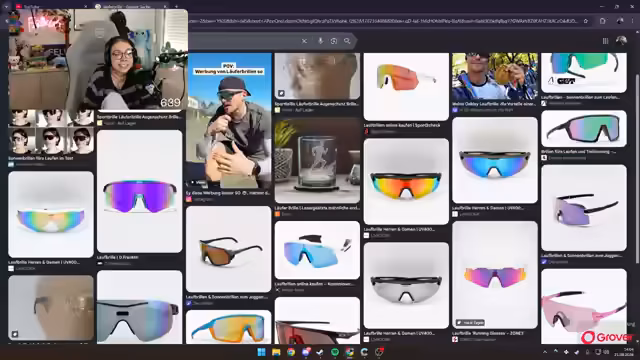This screenshot has height=360, width=640.
Task: Open the purple lens sunglasses image
Action: tap(140, 191)
